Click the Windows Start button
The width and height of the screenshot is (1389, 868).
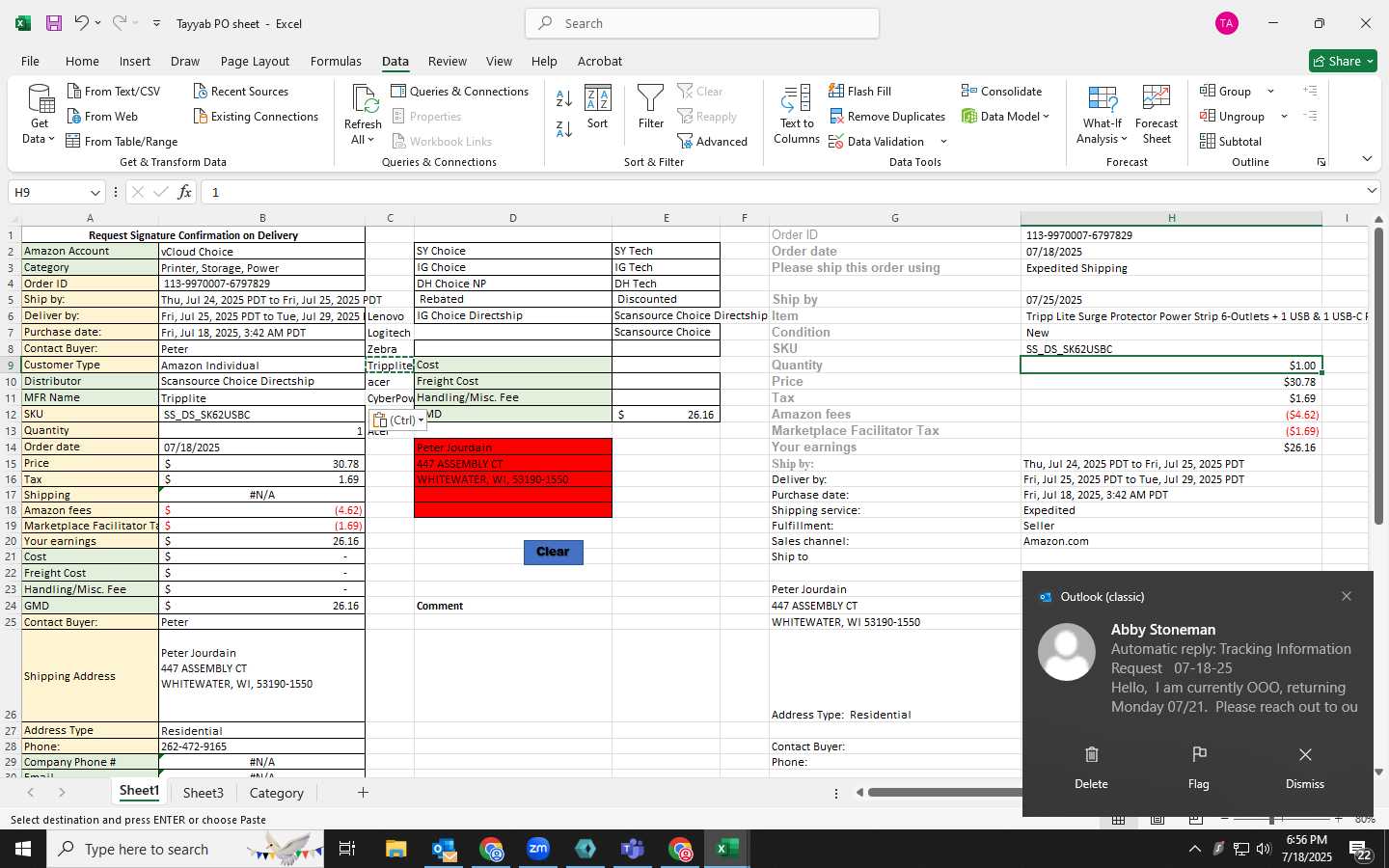[x=23, y=849]
